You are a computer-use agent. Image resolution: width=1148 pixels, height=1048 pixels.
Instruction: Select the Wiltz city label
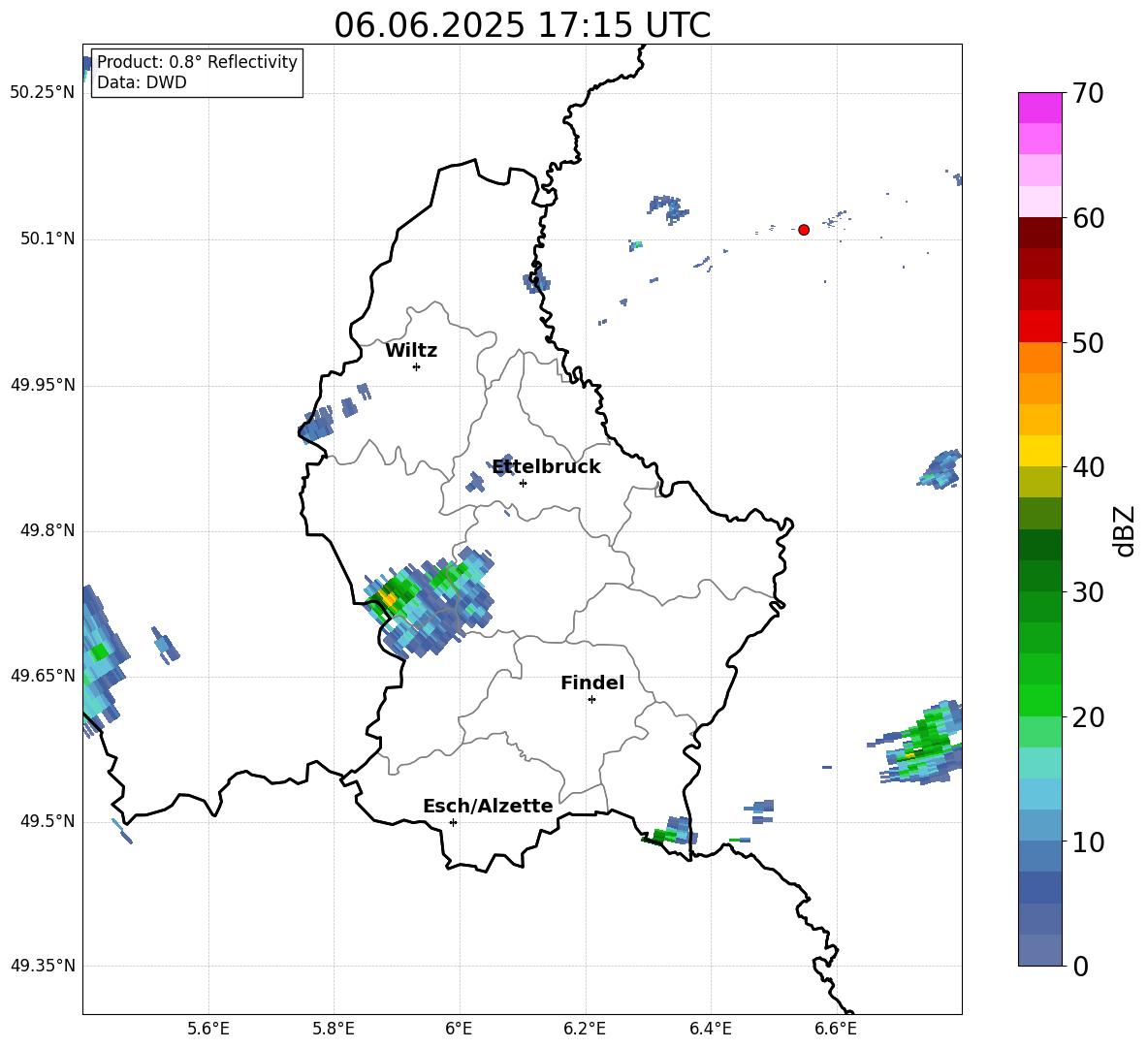pyautogui.click(x=411, y=351)
